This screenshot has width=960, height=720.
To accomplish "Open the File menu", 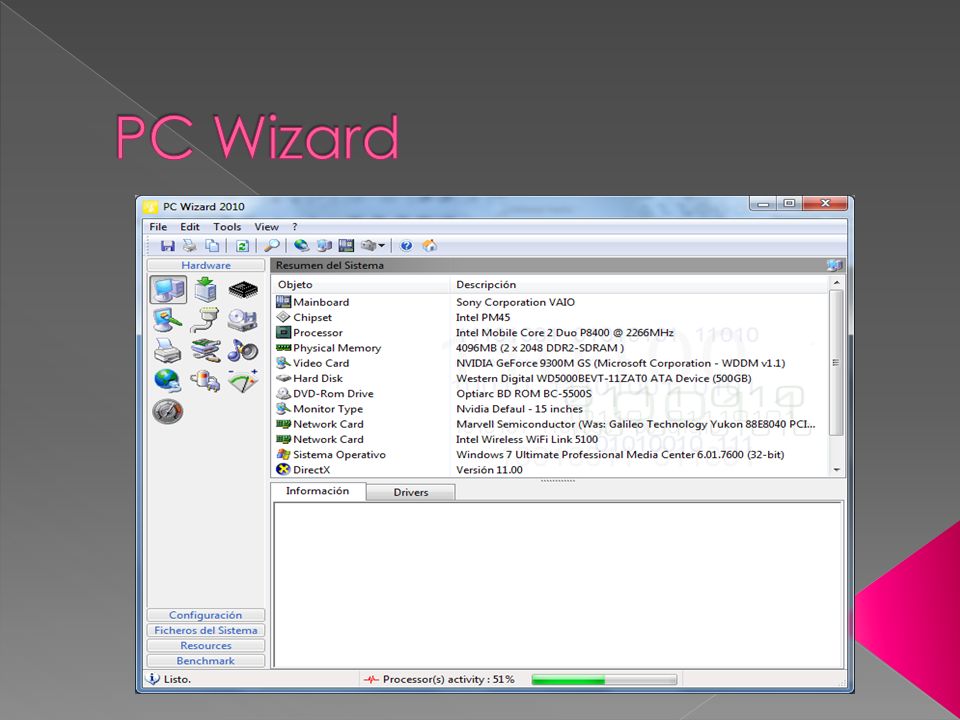I will coord(158,227).
